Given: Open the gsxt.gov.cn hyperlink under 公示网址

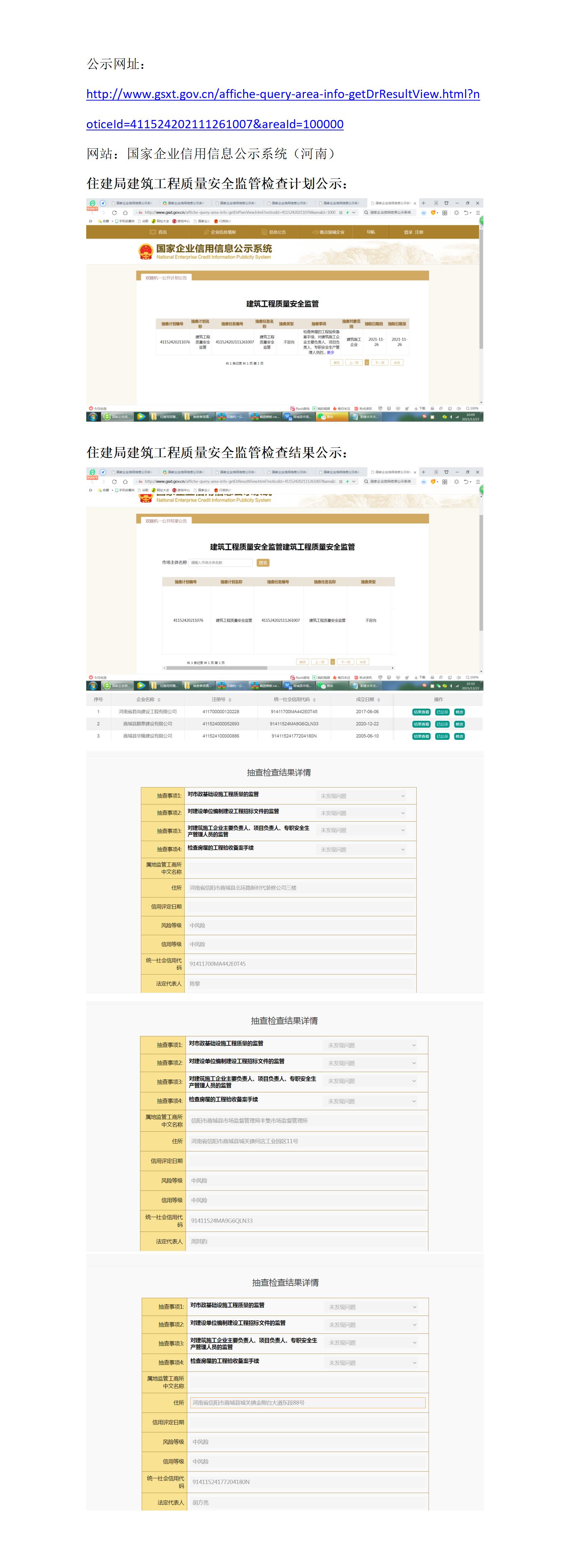Looking at the screenshot, I should [283, 109].
